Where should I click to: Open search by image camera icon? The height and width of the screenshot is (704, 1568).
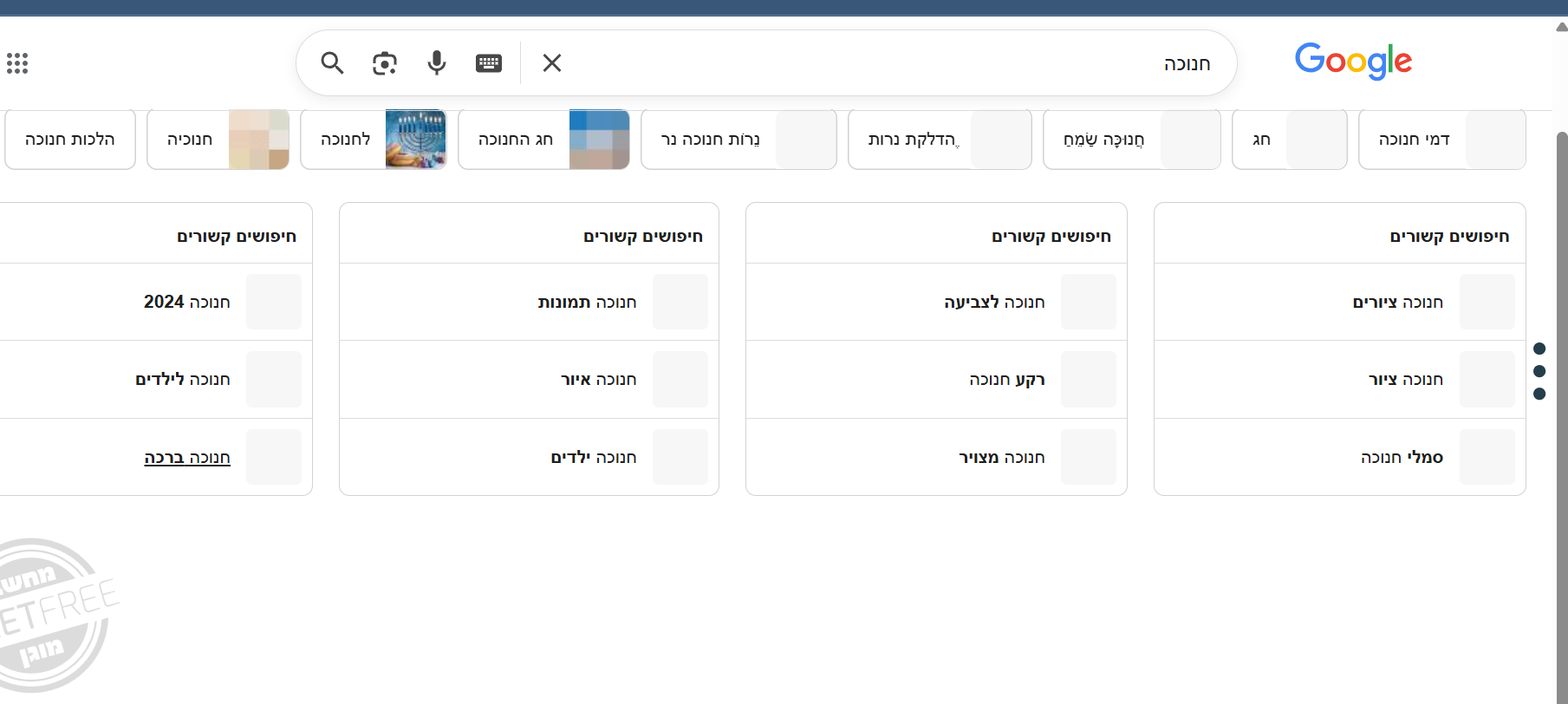(x=384, y=63)
